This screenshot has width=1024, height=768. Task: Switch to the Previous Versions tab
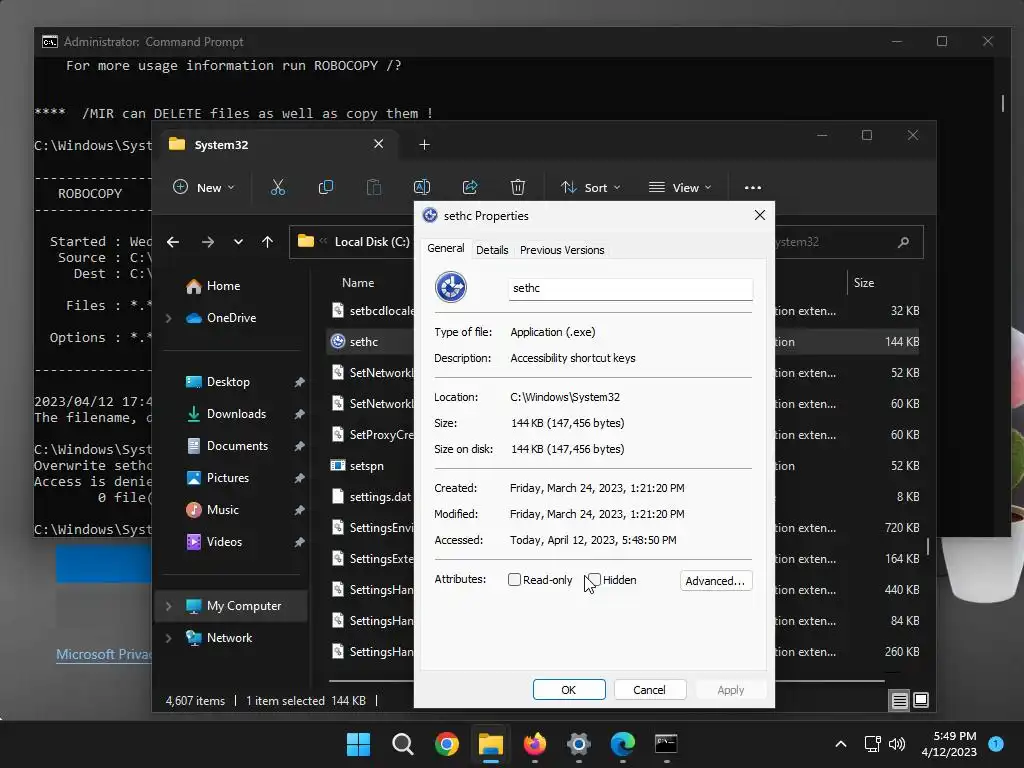(562, 250)
